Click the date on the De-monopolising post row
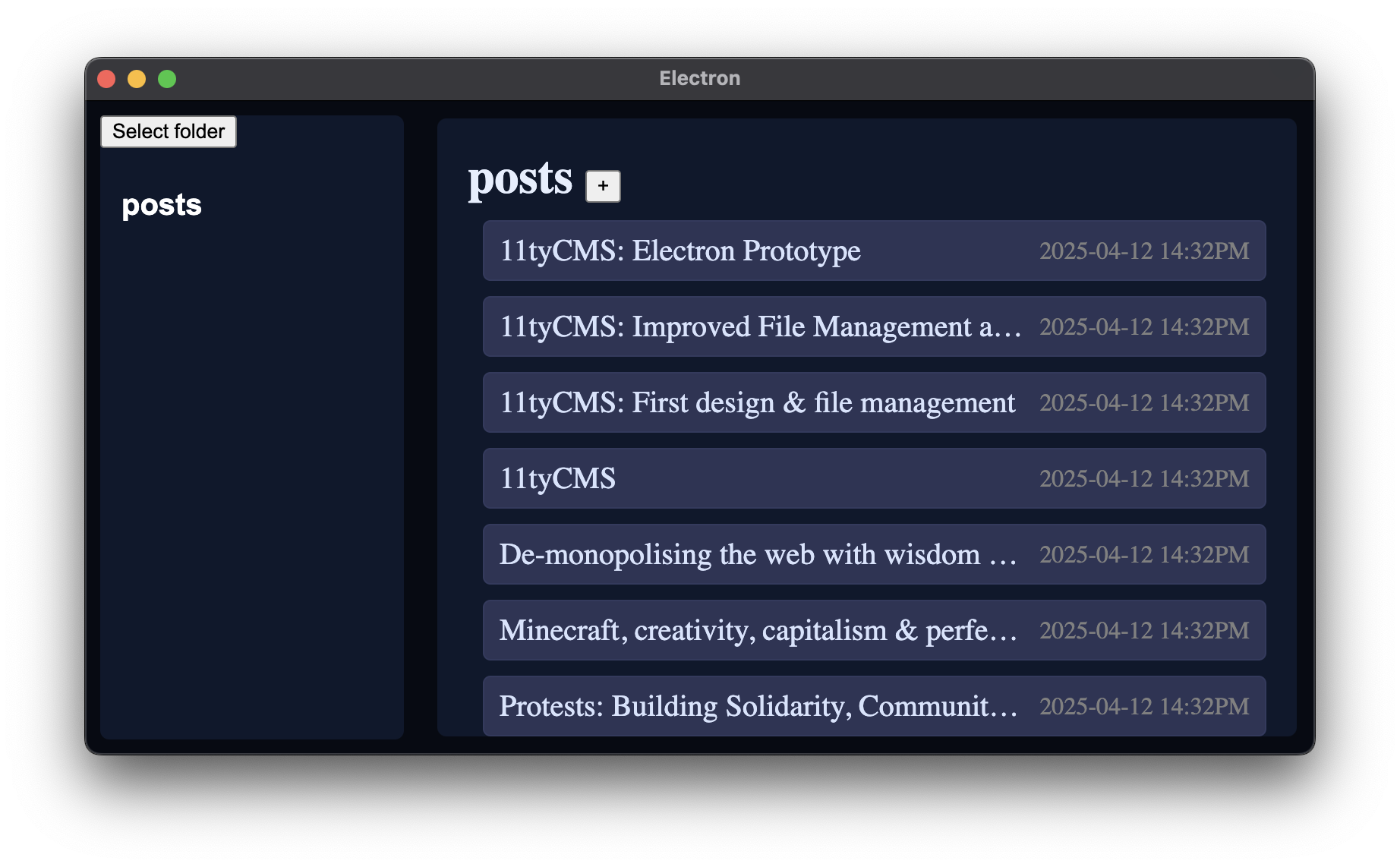 1144,554
